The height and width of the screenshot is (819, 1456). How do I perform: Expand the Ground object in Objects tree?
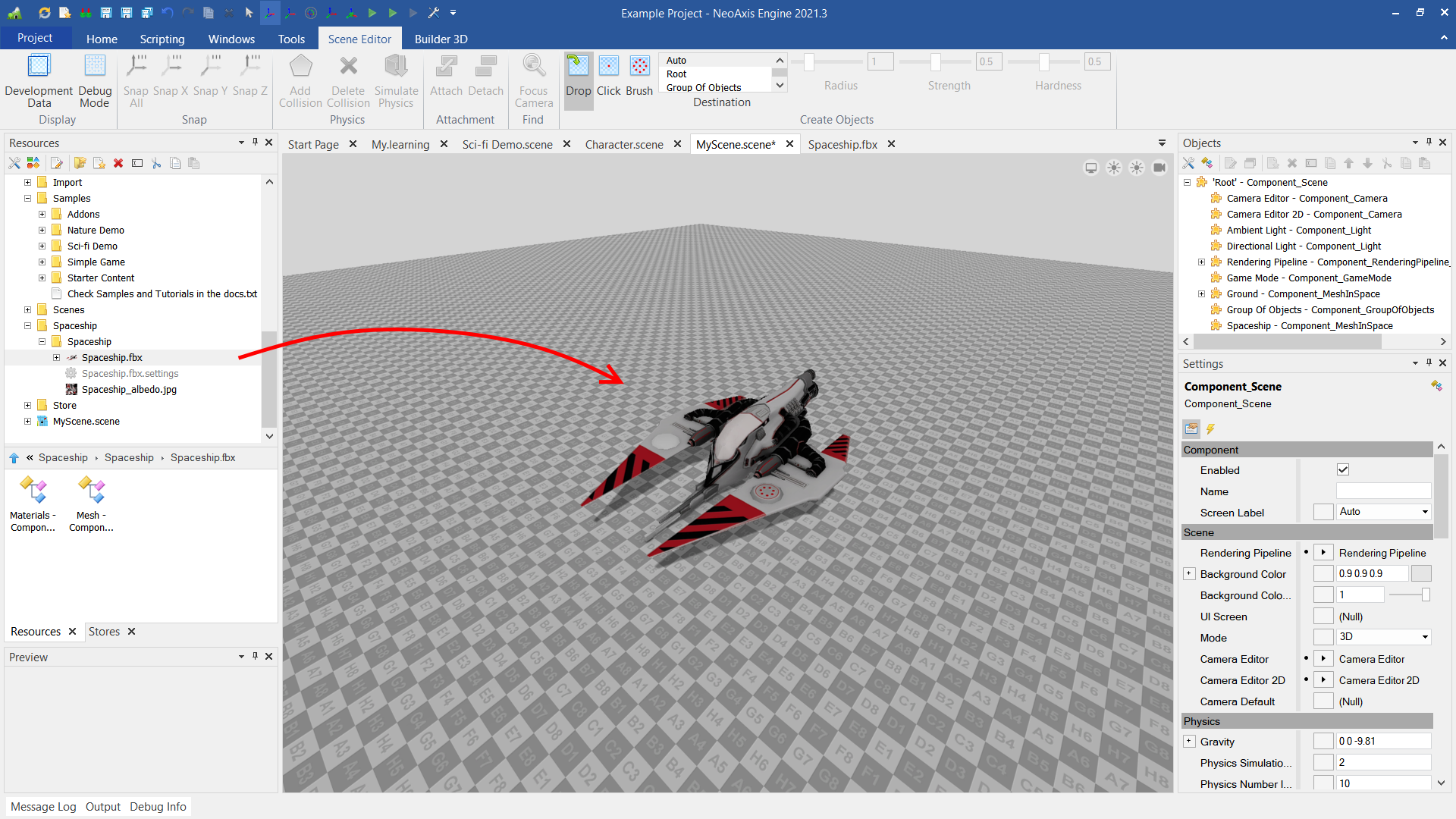(1201, 294)
